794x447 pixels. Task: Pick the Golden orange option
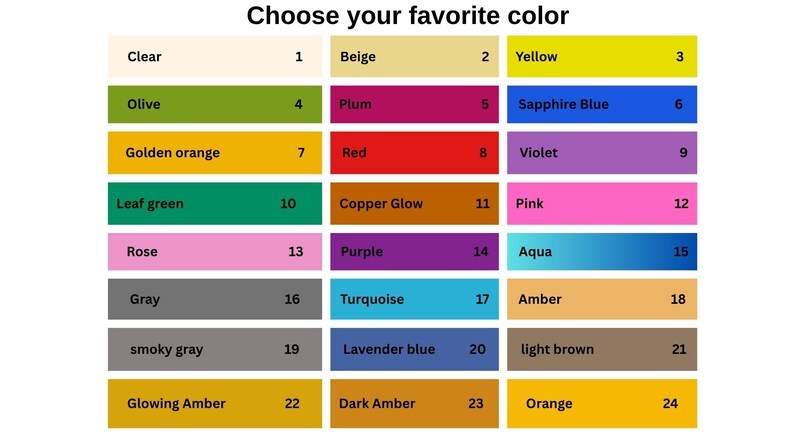(214, 153)
